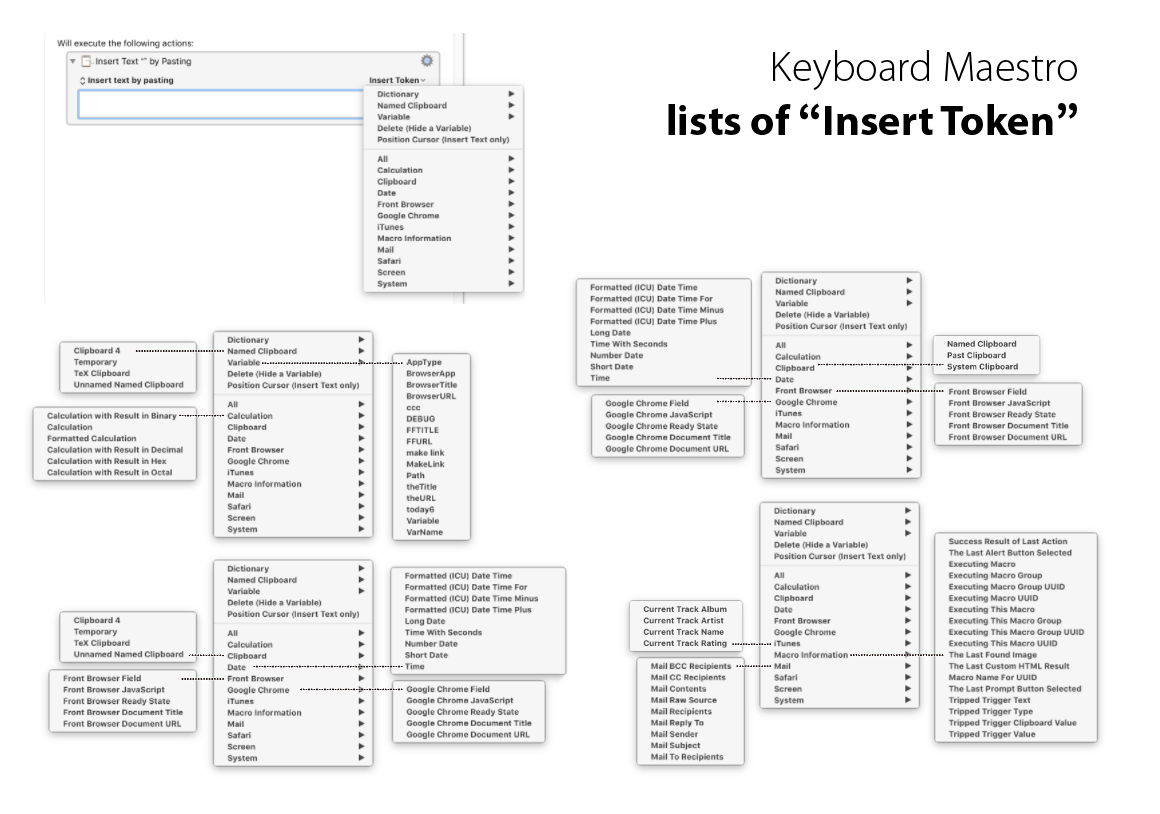
Task: Expand Safari in menu directly under Insert Token button
Action: (444, 261)
